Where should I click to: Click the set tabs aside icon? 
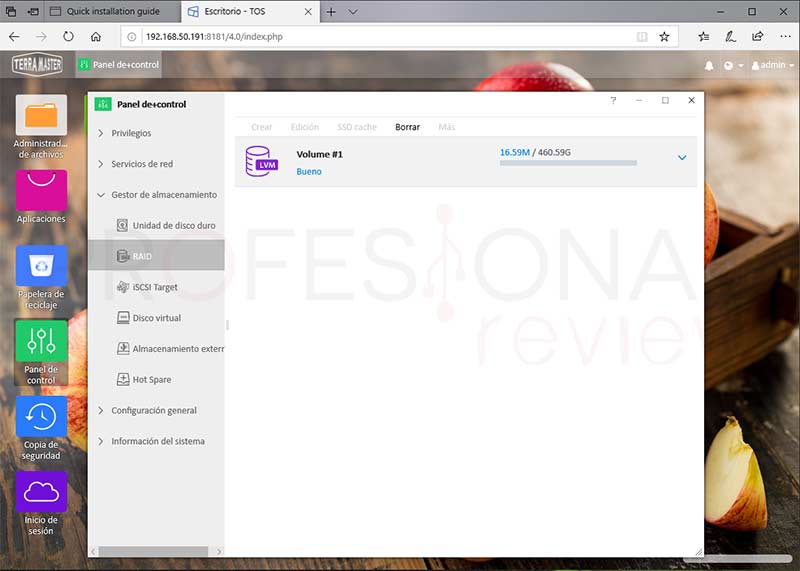click(x=33, y=11)
